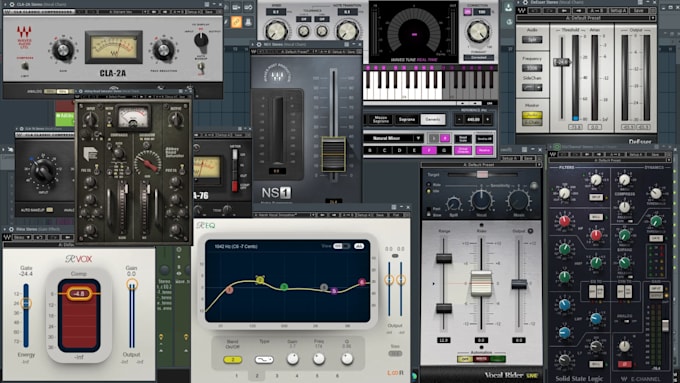
Task: Select root note F in Waves Tune
Action: pos(429,151)
